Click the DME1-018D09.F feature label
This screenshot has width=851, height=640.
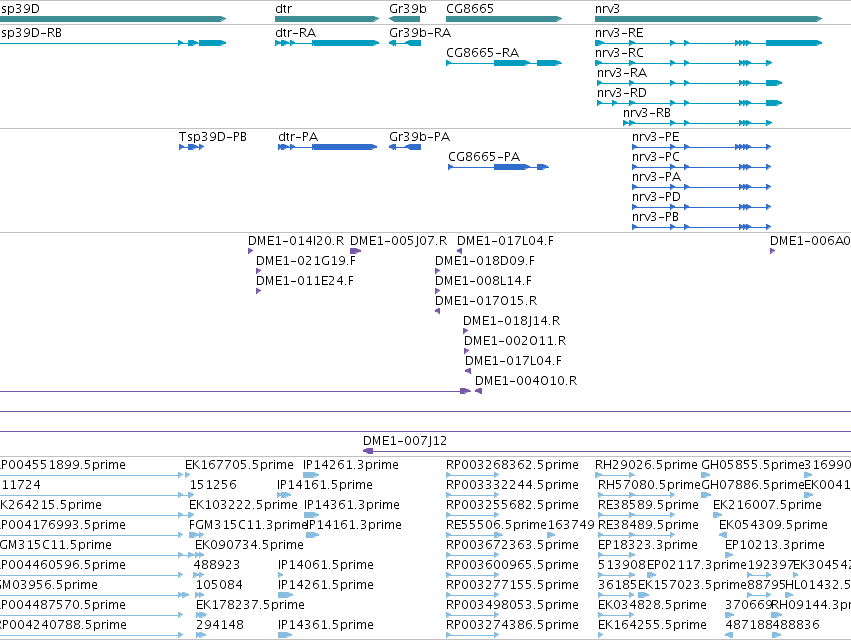click(485, 261)
